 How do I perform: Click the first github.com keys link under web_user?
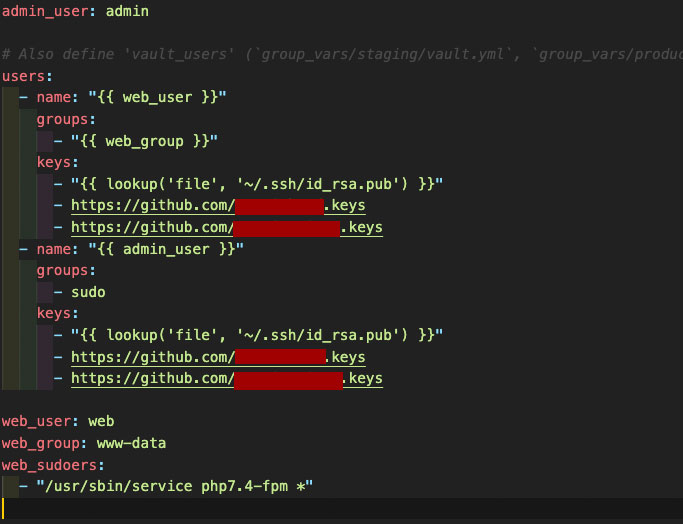coord(218,205)
